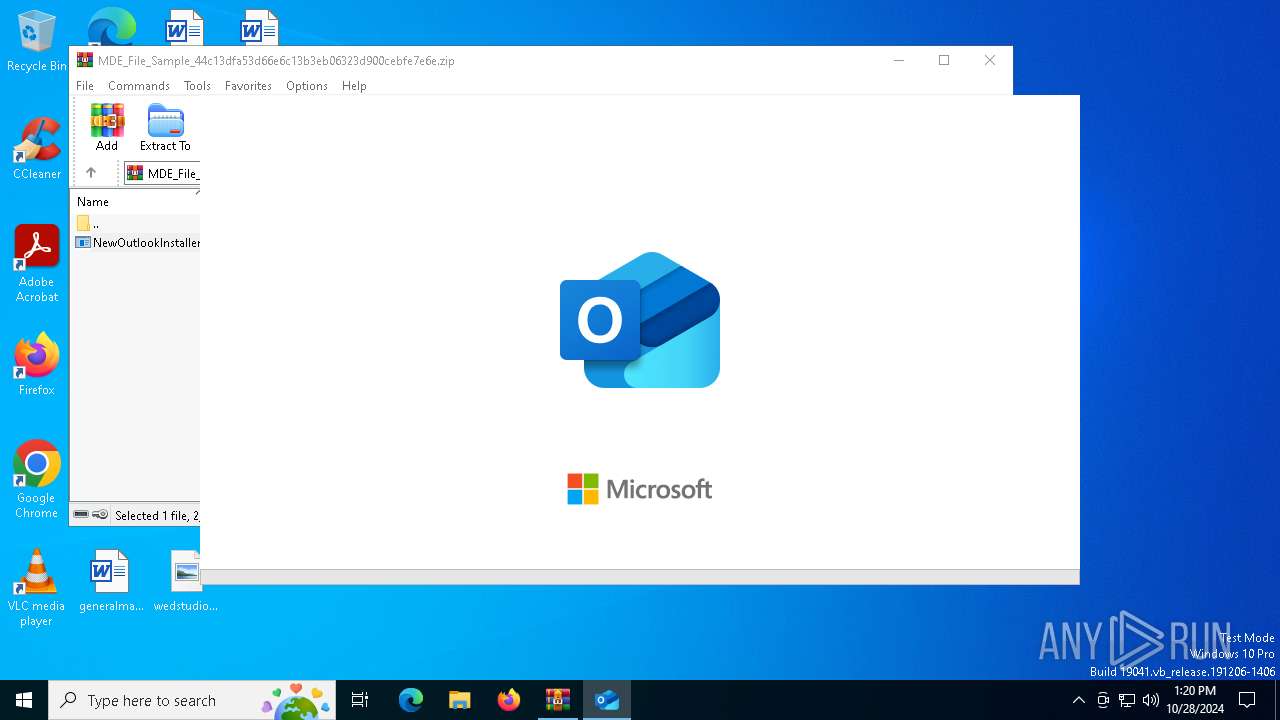The height and width of the screenshot is (720, 1280).
Task: Switch to Outlook from taskbar
Action: click(x=607, y=700)
